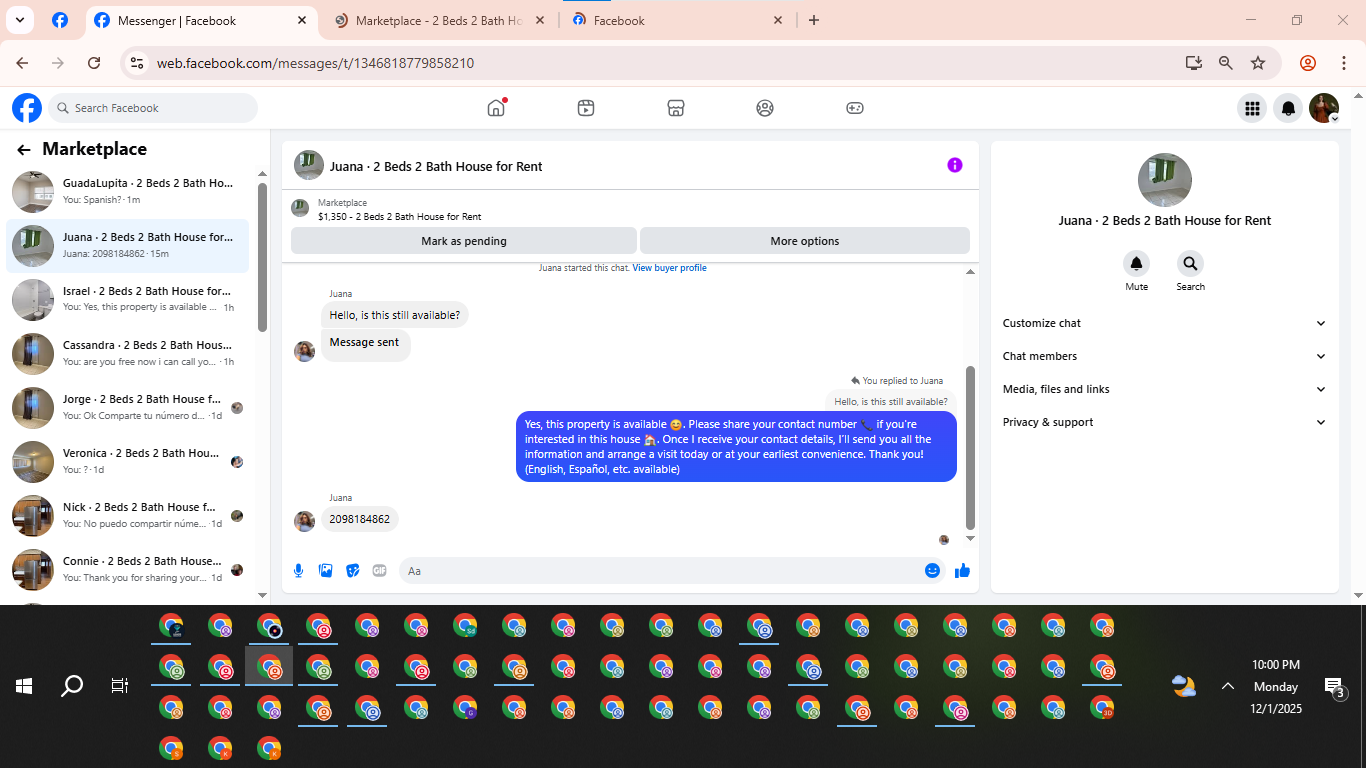This screenshot has height=768, width=1366.
Task: Switch to the pinned Facebook tab
Action: 60,20
